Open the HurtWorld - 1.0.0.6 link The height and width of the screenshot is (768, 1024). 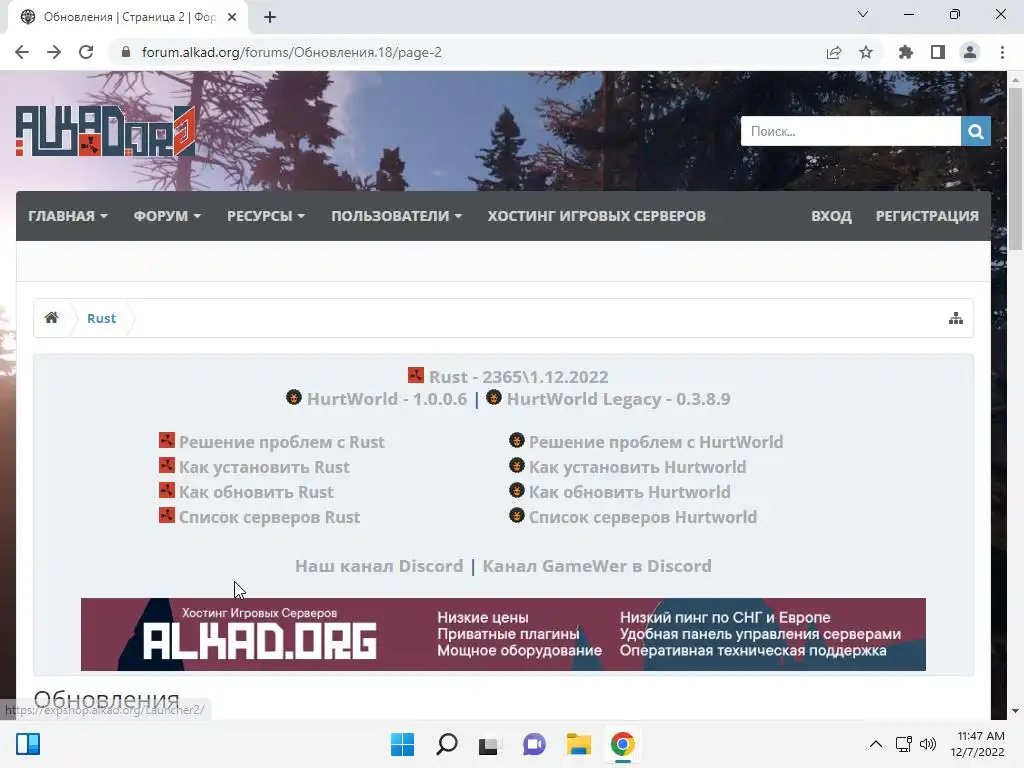point(387,398)
